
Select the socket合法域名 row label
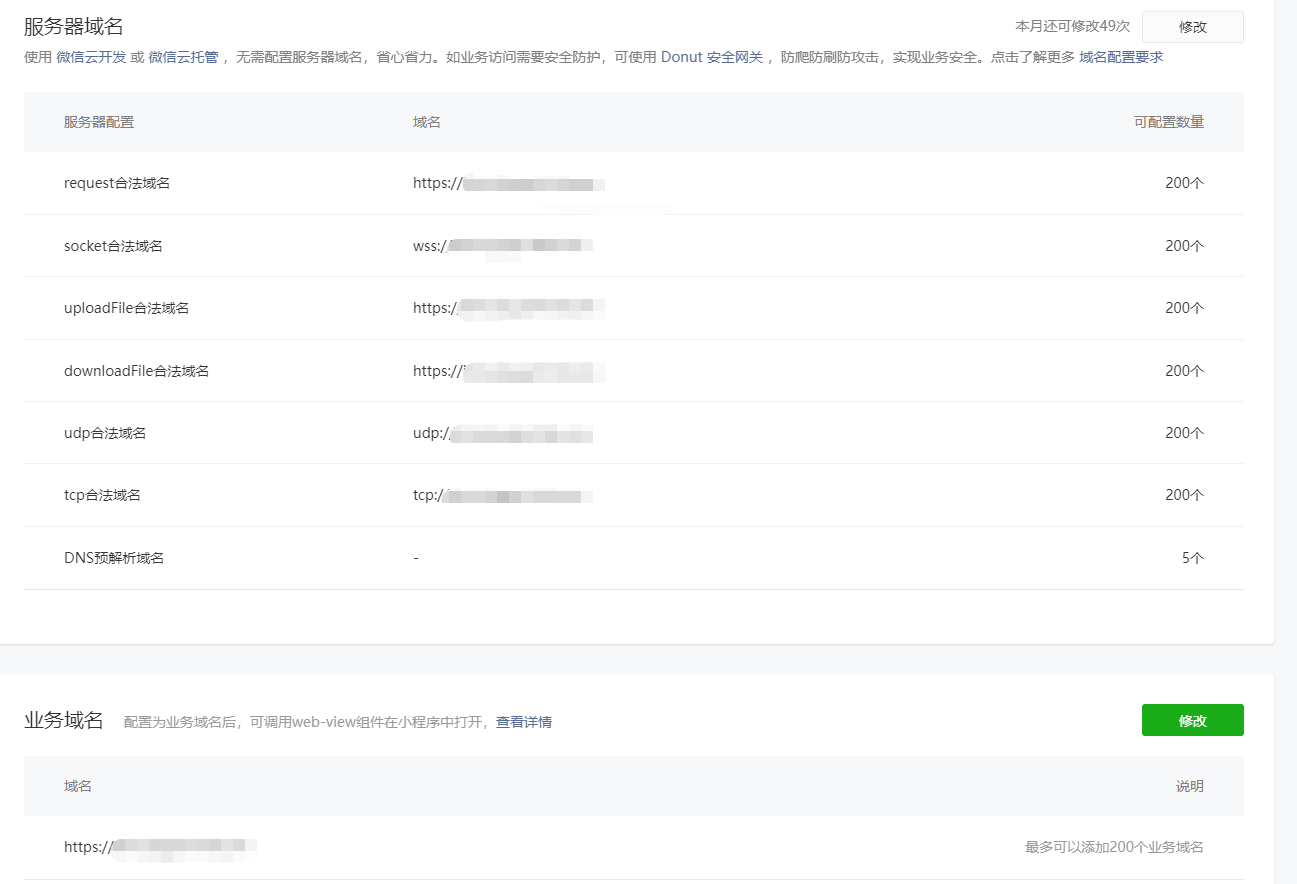113,246
